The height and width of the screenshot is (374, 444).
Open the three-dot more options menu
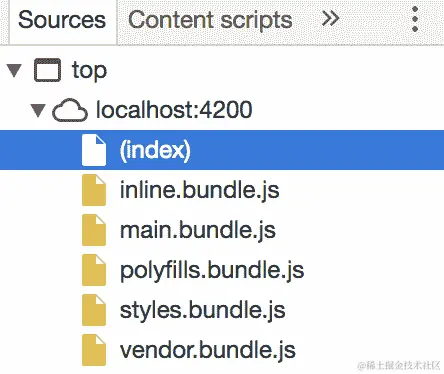[415, 19]
